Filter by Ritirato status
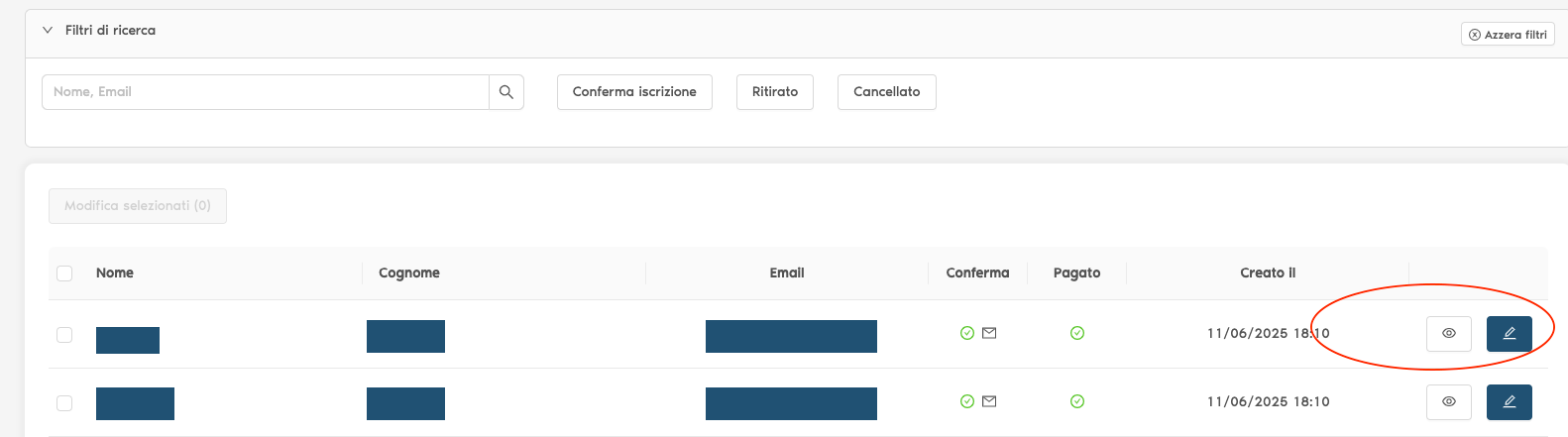 pyautogui.click(x=775, y=92)
